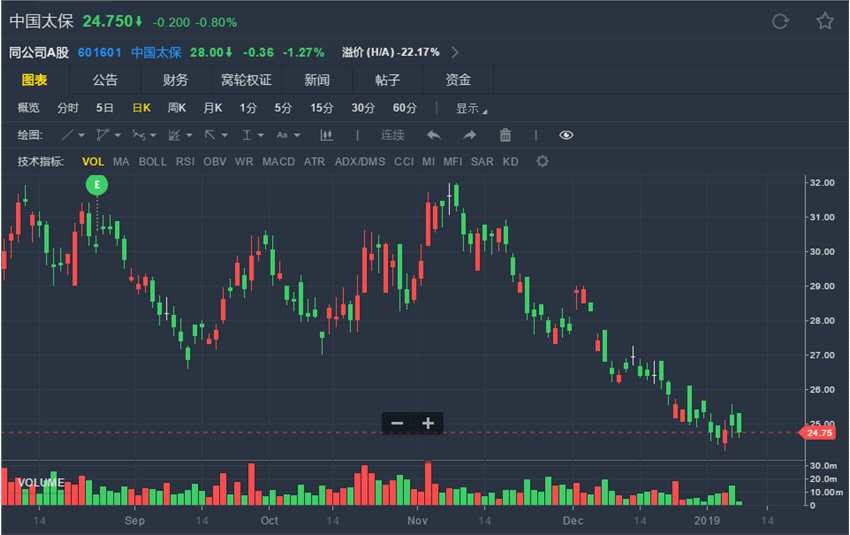Click the VOLUME panel label

41,482
